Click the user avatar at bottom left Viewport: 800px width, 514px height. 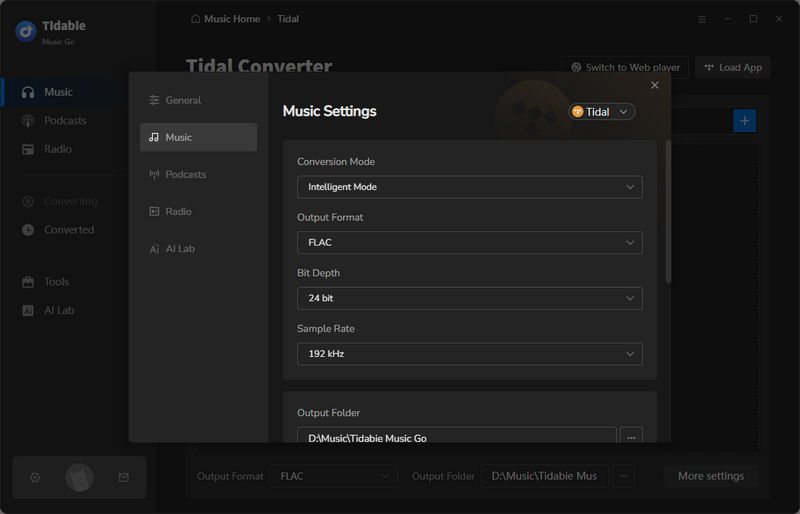coord(79,478)
